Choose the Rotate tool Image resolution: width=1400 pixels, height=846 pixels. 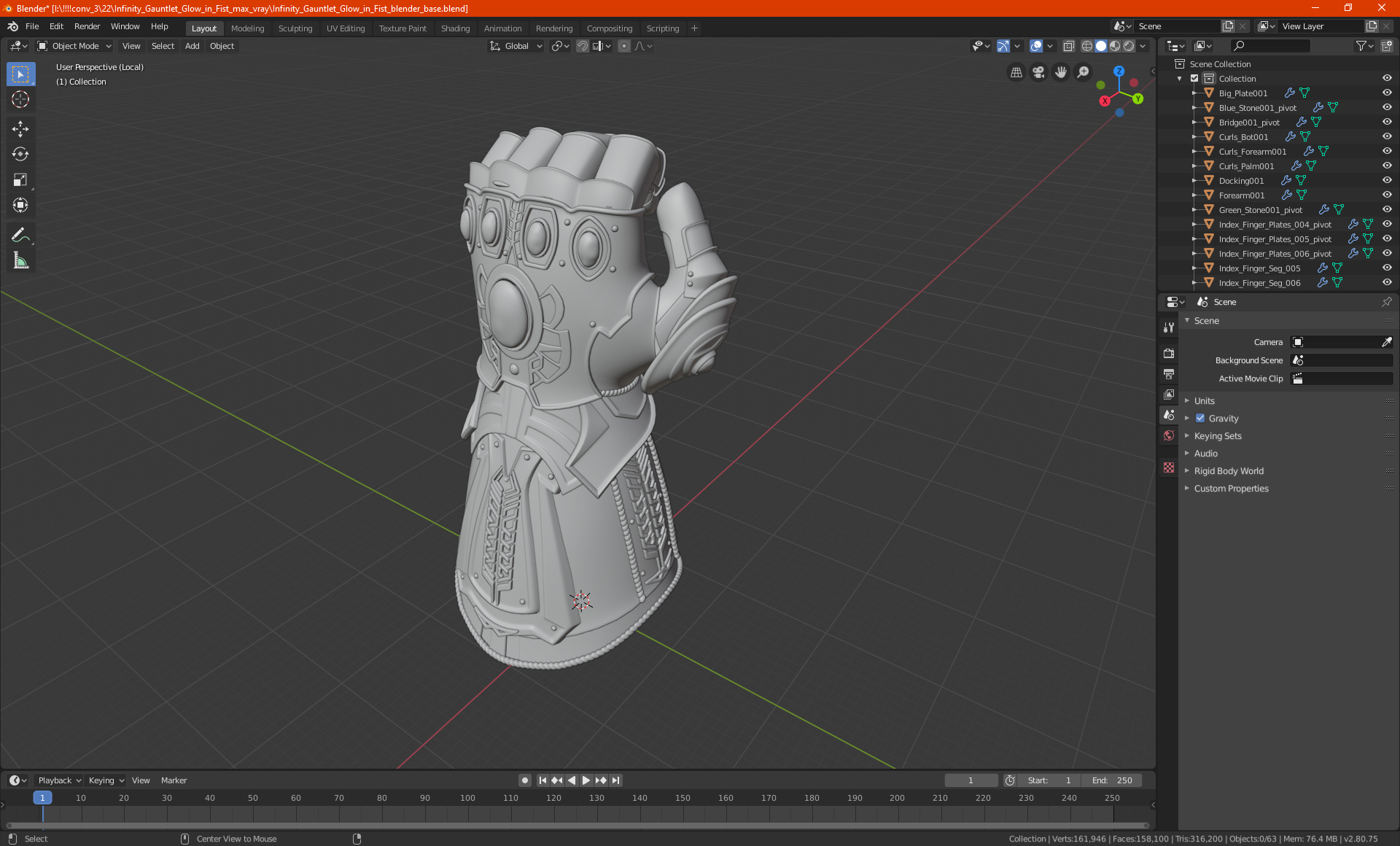[x=20, y=154]
